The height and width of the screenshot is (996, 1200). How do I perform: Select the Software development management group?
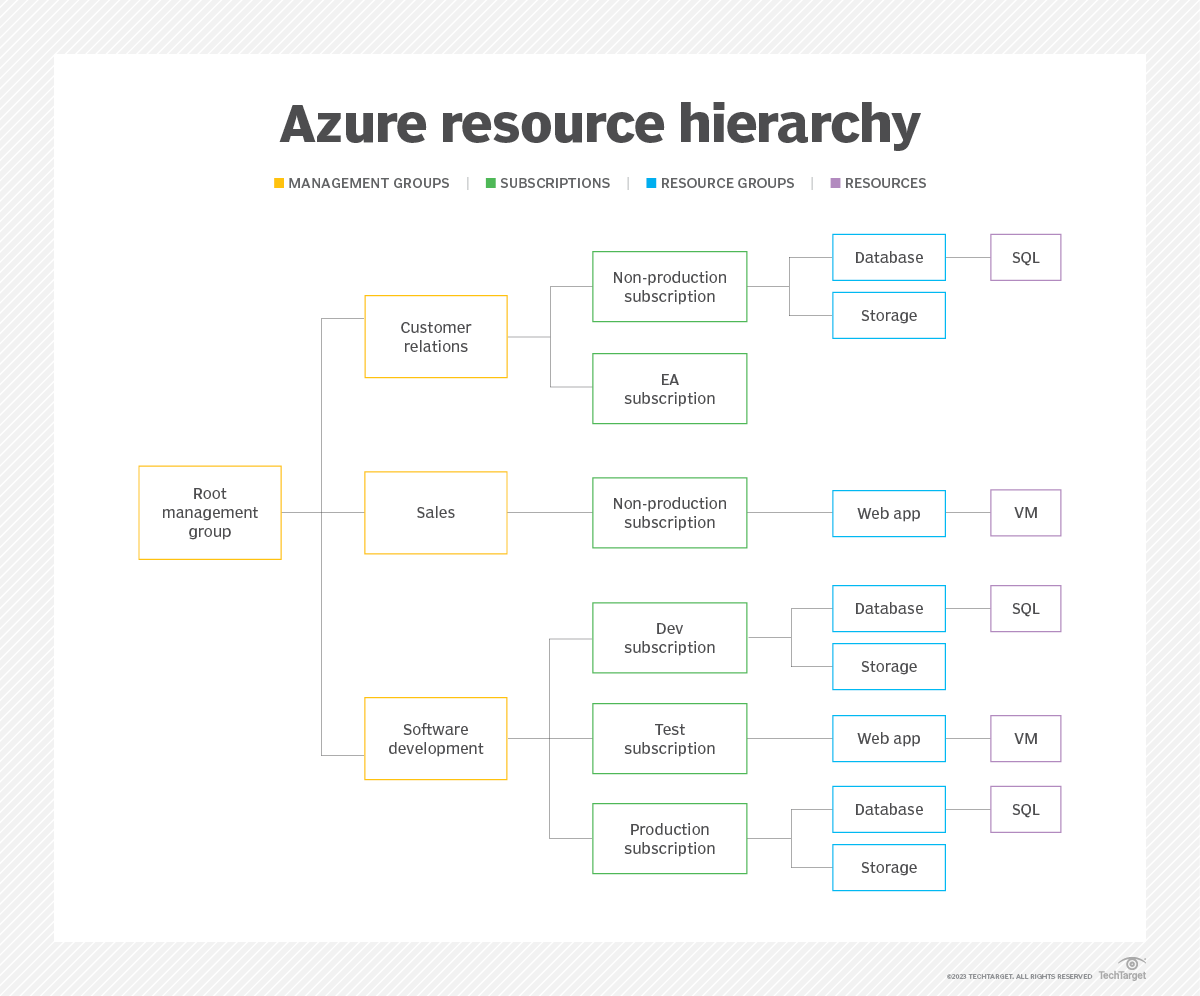[436, 738]
